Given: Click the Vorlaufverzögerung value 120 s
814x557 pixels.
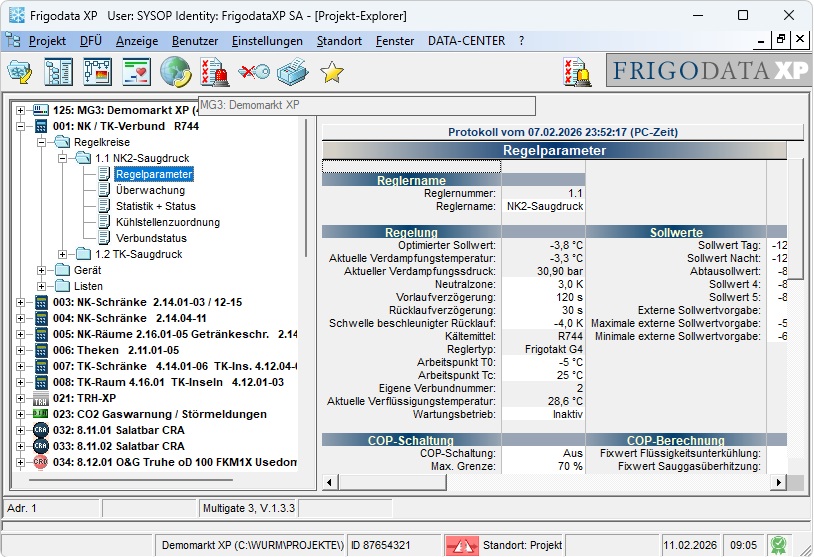Looking at the screenshot, I should click(x=544, y=297).
